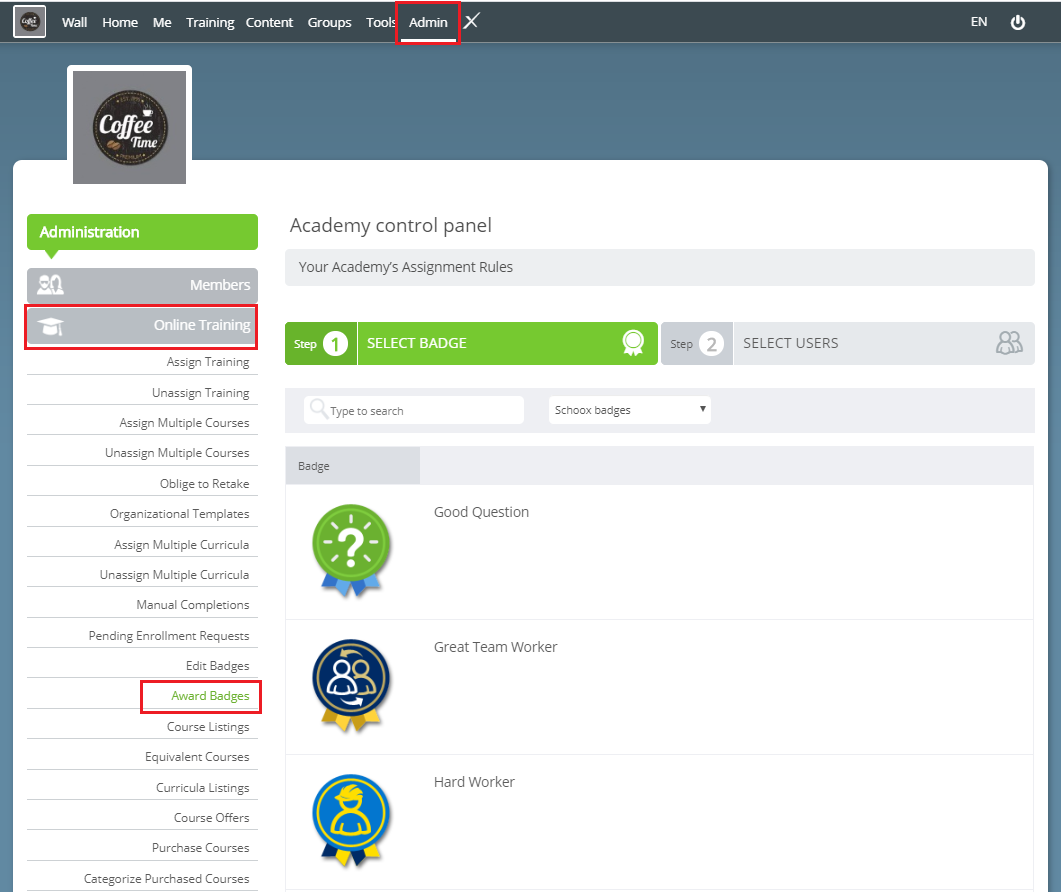
Task: Click the badge ribbon icon on SELECT BADGE step
Action: (633, 342)
